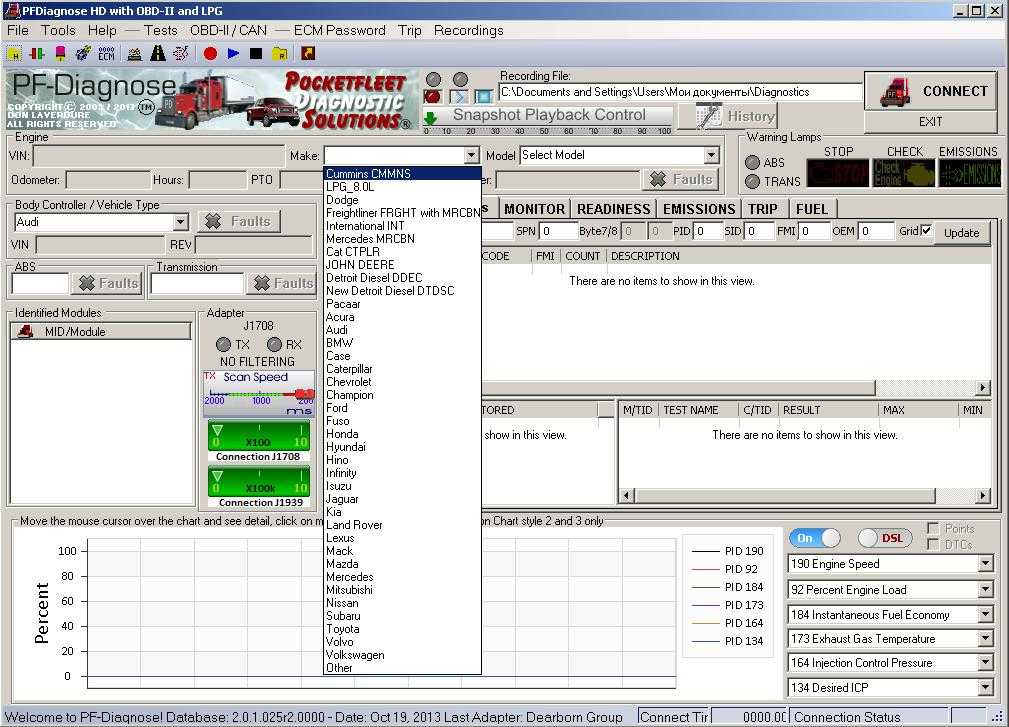Click the toolbar icon left of road icon
The width and height of the screenshot is (1009, 727).
(134, 54)
